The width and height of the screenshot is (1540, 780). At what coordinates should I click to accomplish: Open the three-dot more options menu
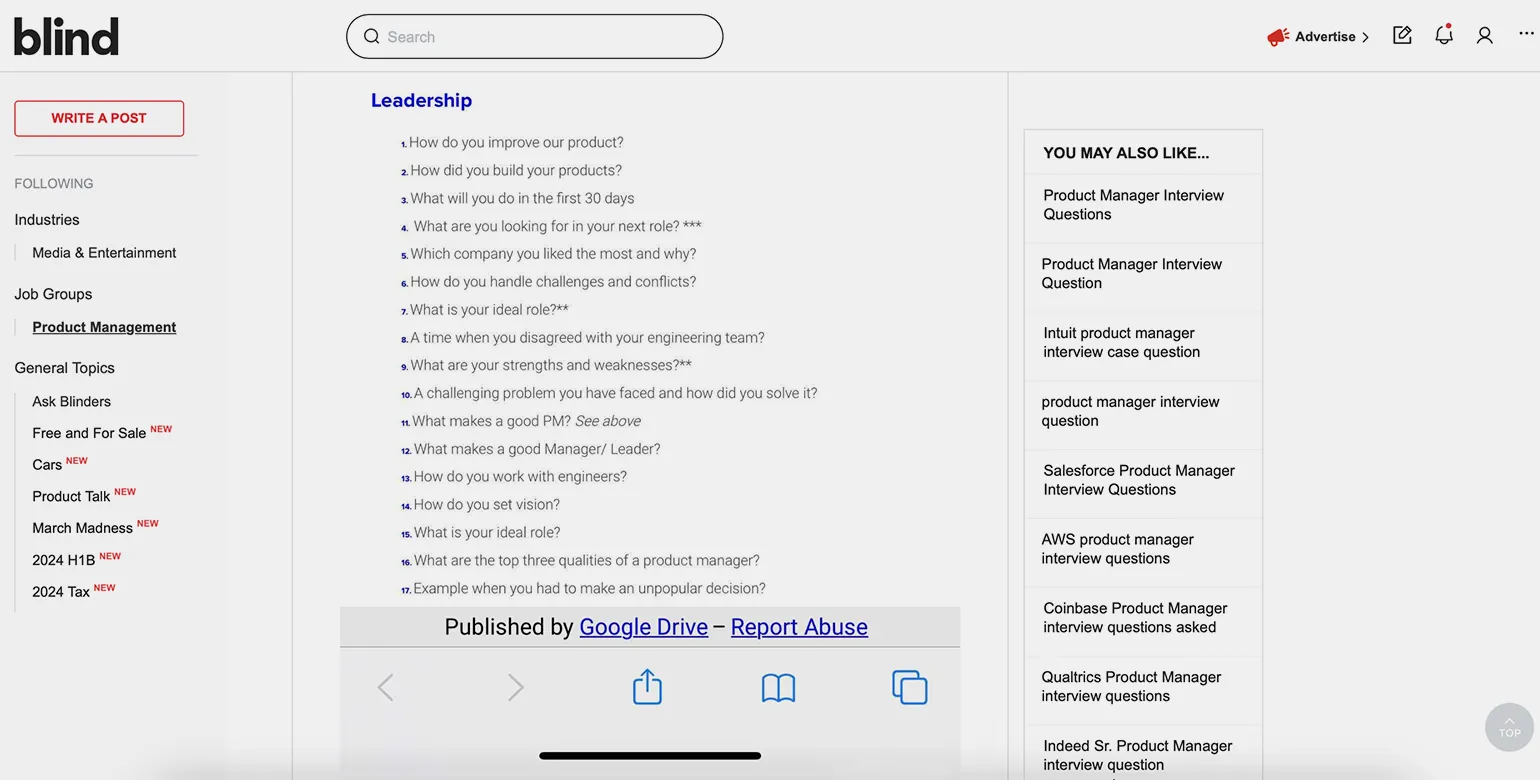[1525, 34]
